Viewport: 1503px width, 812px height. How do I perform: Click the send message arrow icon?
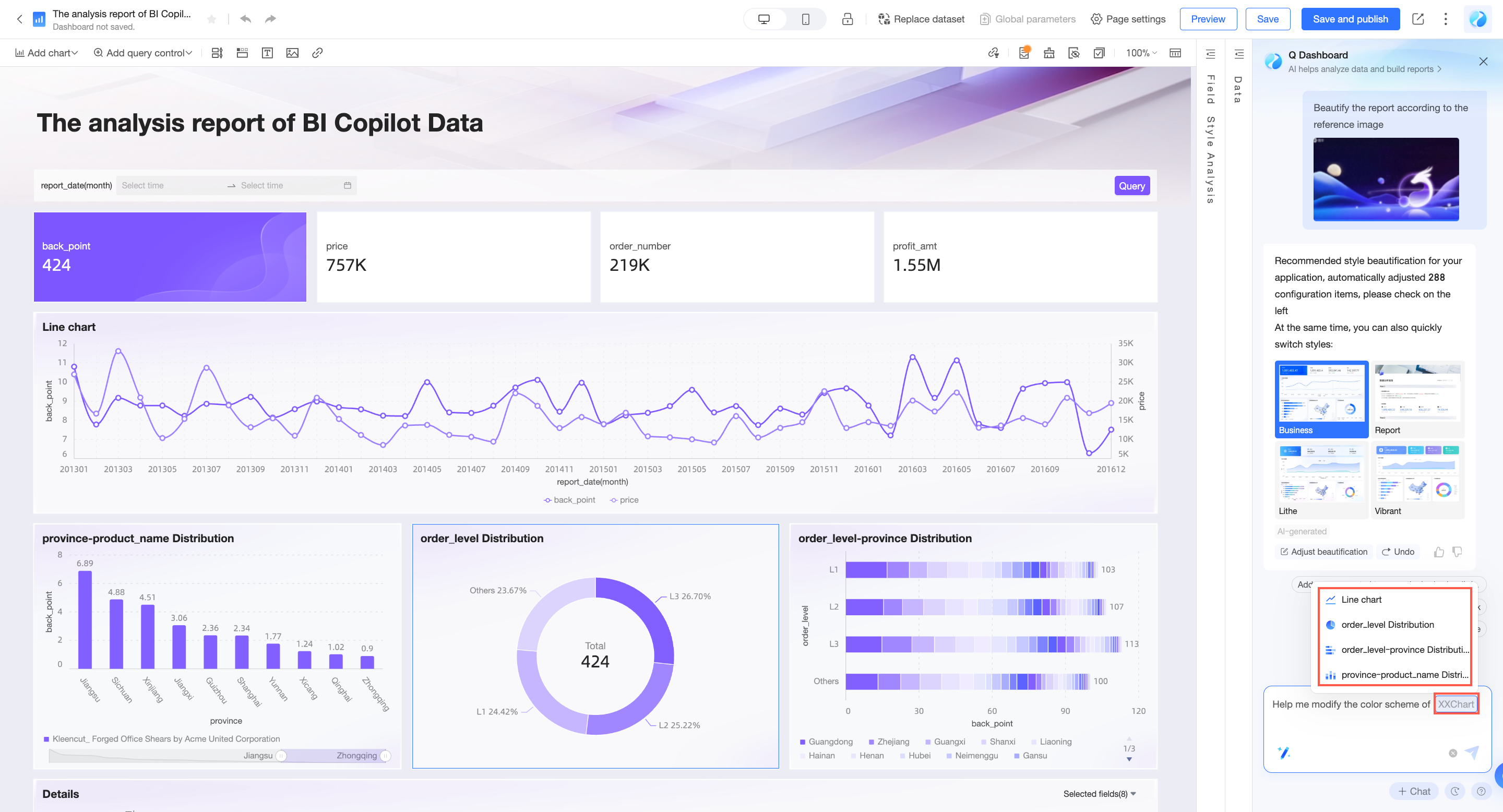pyautogui.click(x=1472, y=753)
